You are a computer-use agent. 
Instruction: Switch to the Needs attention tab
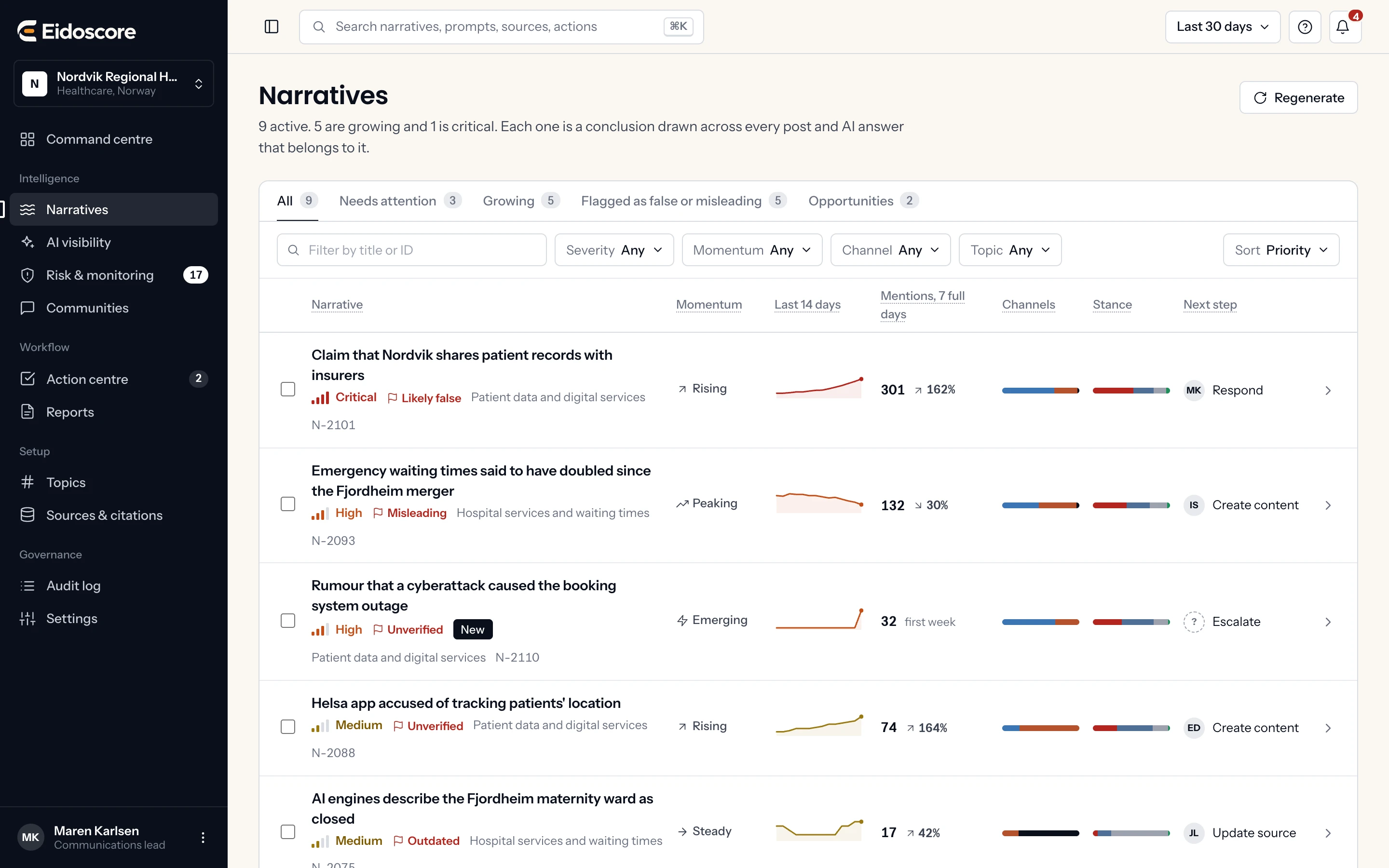(x=400, y=201)
